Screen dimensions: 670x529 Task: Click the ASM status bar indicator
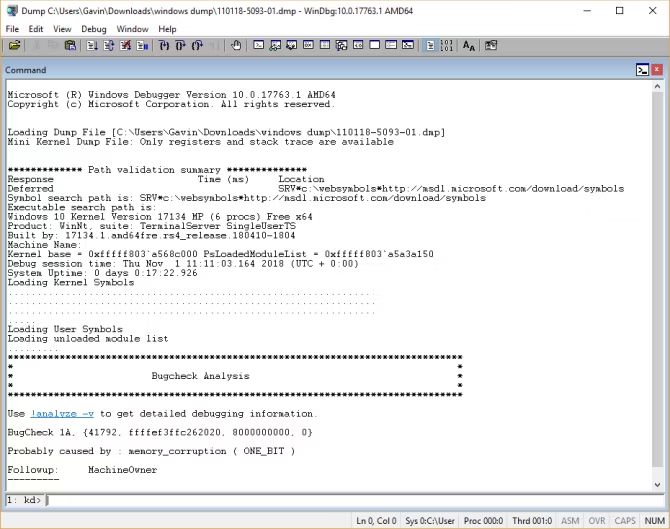pos(570,521)
